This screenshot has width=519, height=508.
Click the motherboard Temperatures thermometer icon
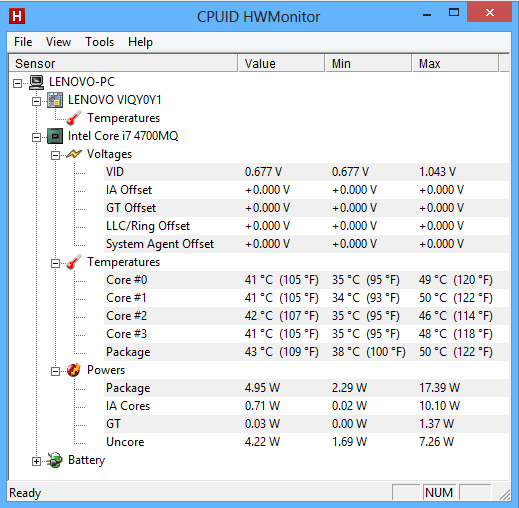[x=74, y=118]
